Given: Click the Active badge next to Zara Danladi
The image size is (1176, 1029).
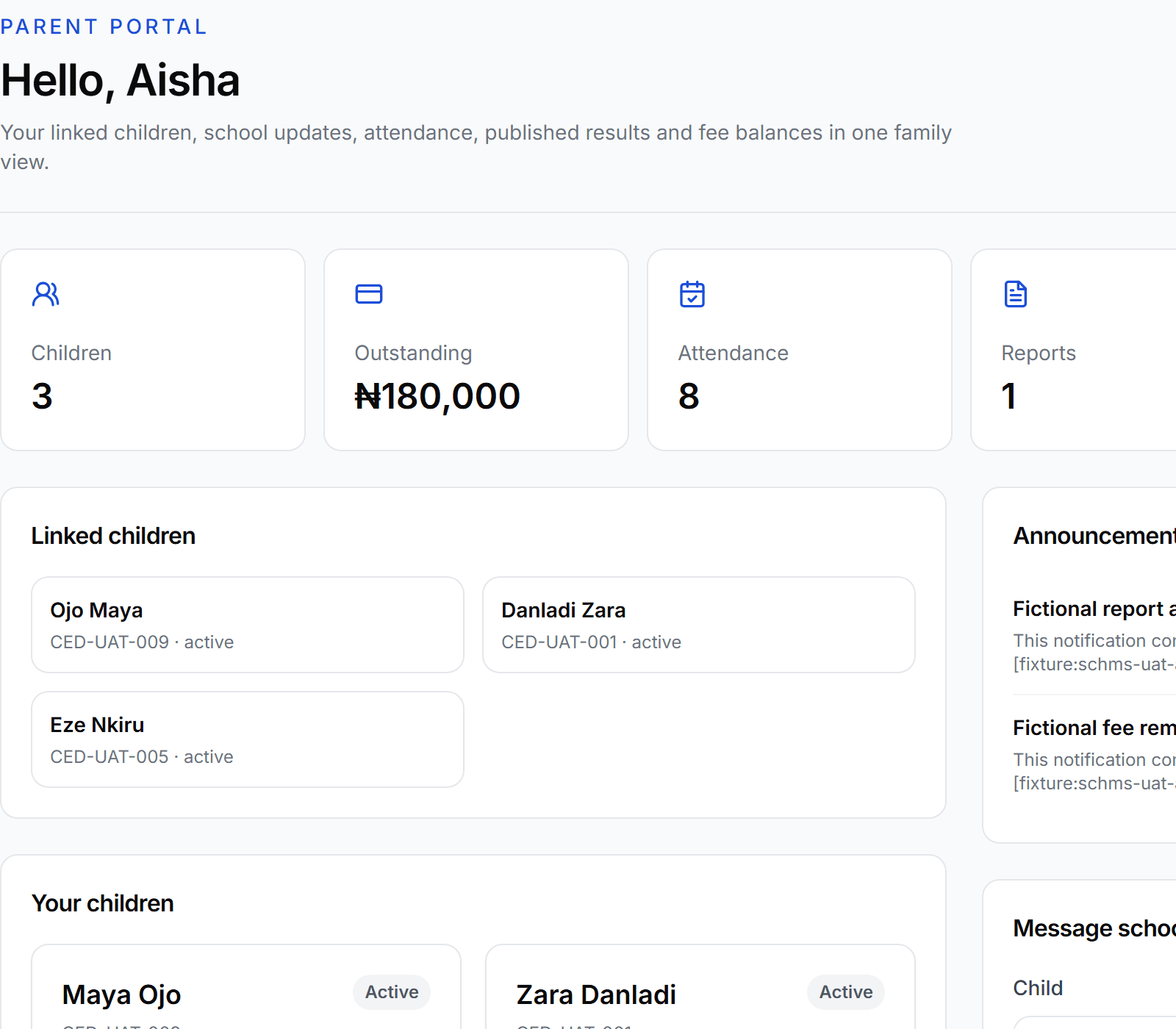Looking at the screenshot, I should [x=846, y=992].
